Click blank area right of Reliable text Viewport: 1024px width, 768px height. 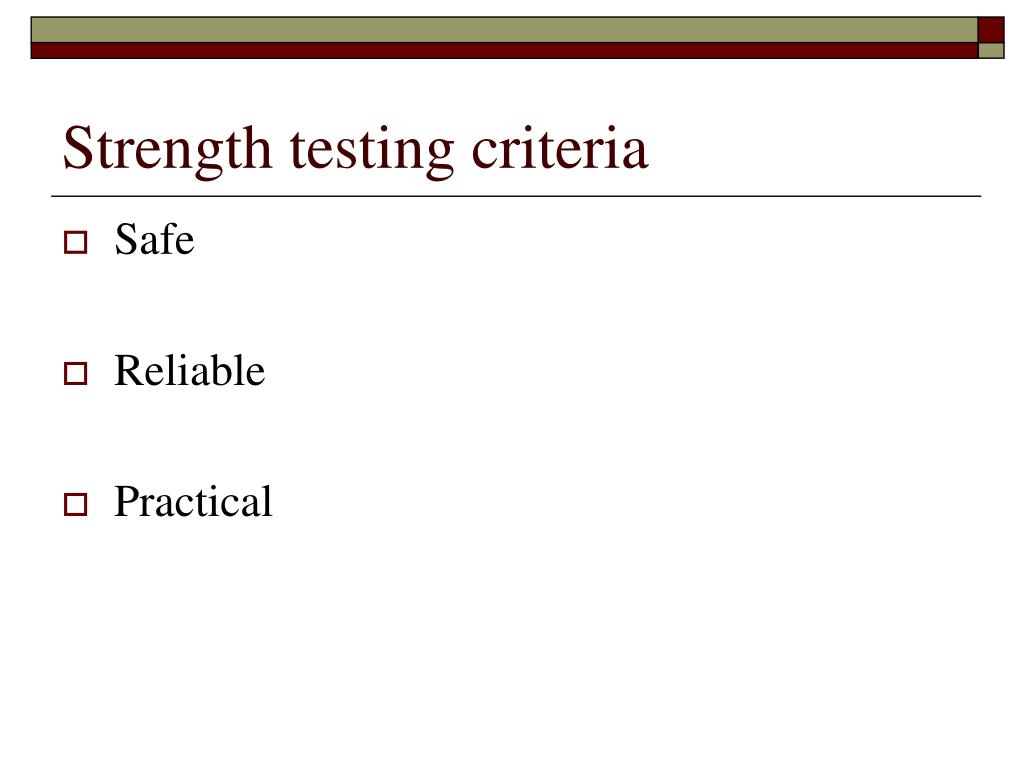[620, 370]
